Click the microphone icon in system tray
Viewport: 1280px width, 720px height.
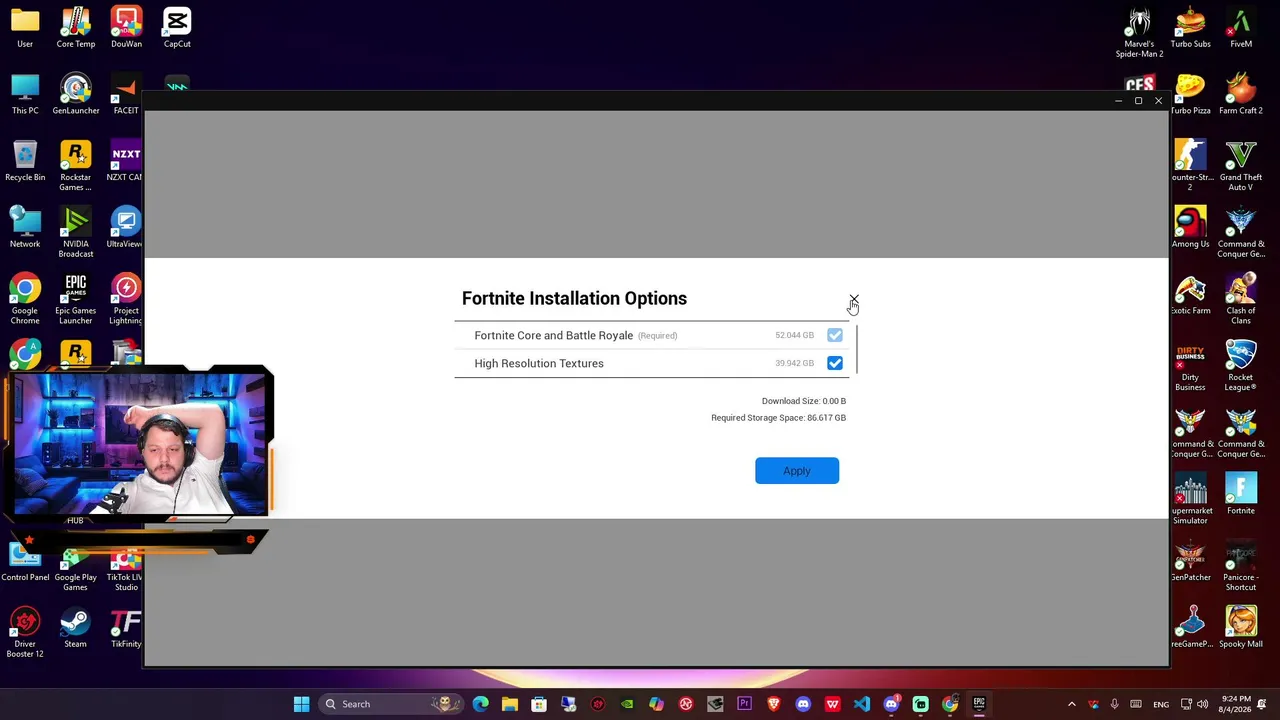tap(1114, 704)
